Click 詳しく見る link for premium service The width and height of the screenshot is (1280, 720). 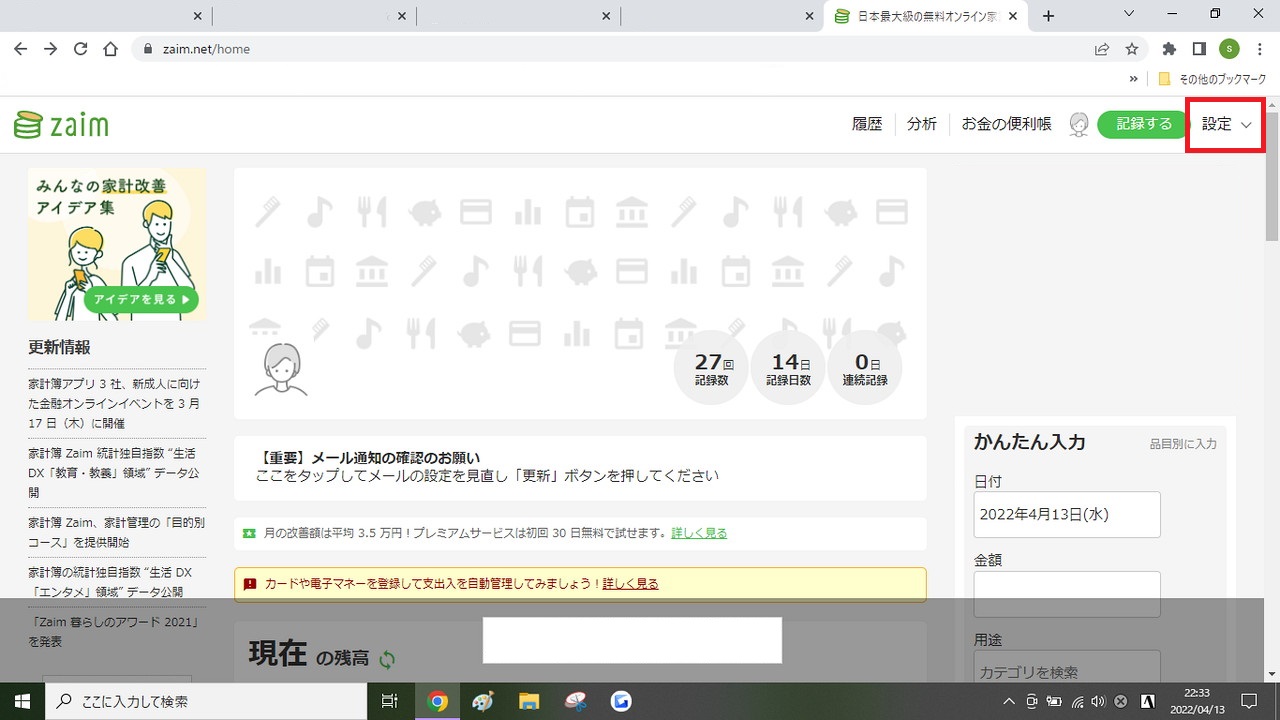point(699,533)
